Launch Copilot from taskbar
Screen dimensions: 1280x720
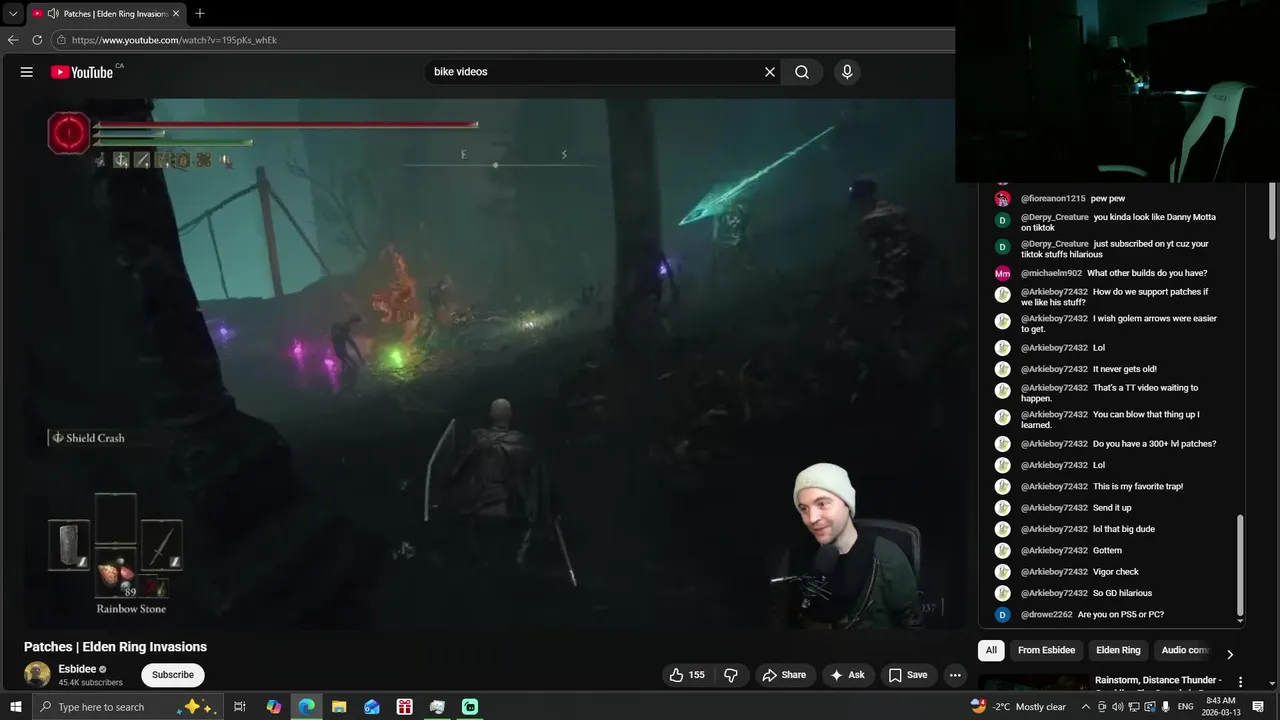274,707
